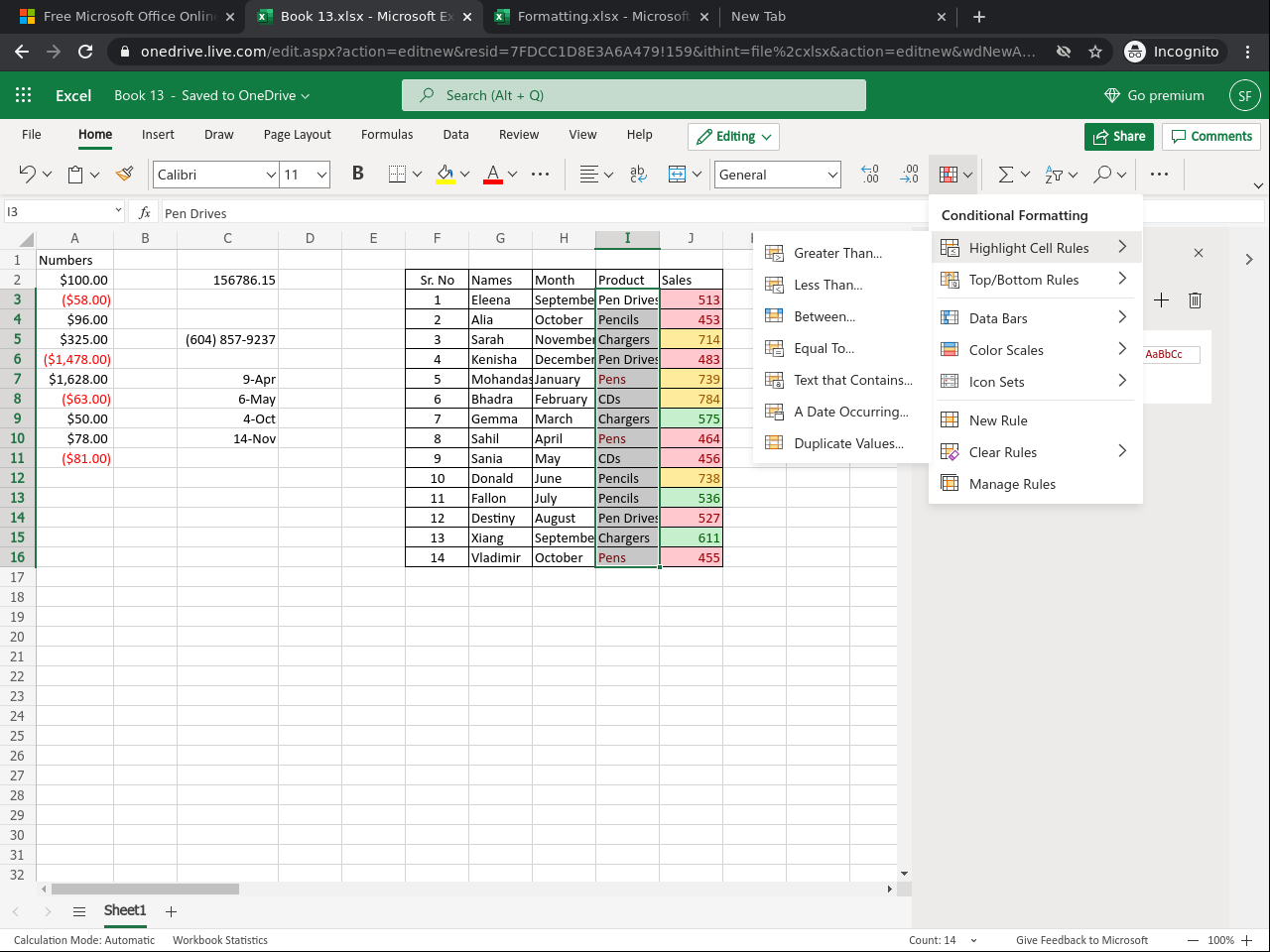1270x952 pixels.
Task: Click the Search (Alt + Q) box
Action: (x=634, y=95)
